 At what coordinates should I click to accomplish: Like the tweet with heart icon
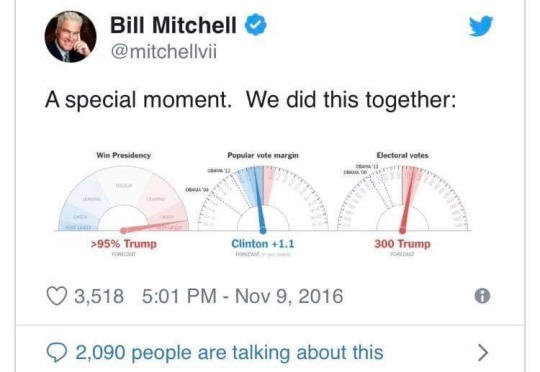[56, 296]
